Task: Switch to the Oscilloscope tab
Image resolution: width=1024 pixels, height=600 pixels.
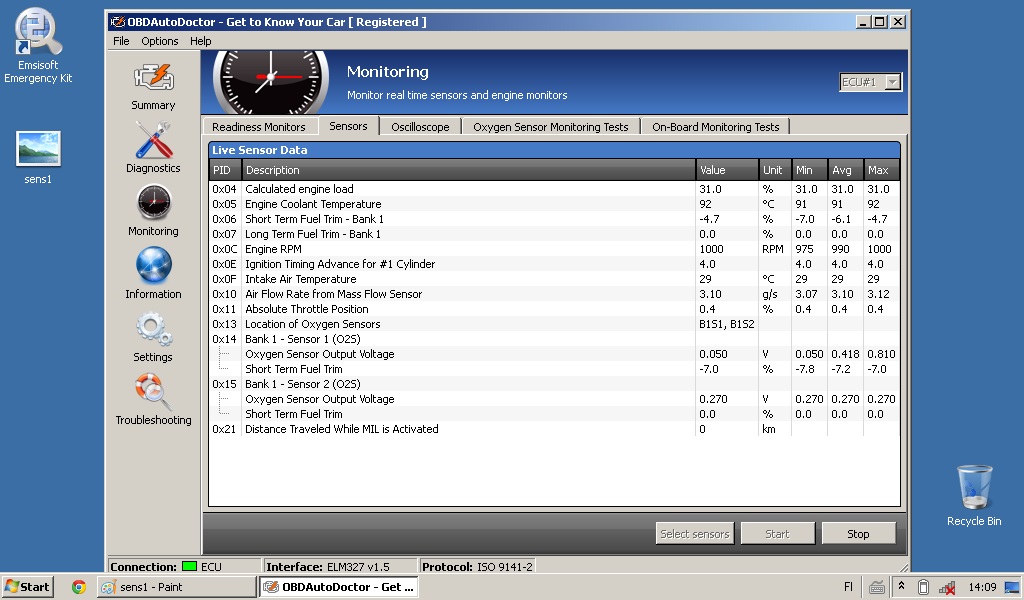Action: tap(420, 127)
